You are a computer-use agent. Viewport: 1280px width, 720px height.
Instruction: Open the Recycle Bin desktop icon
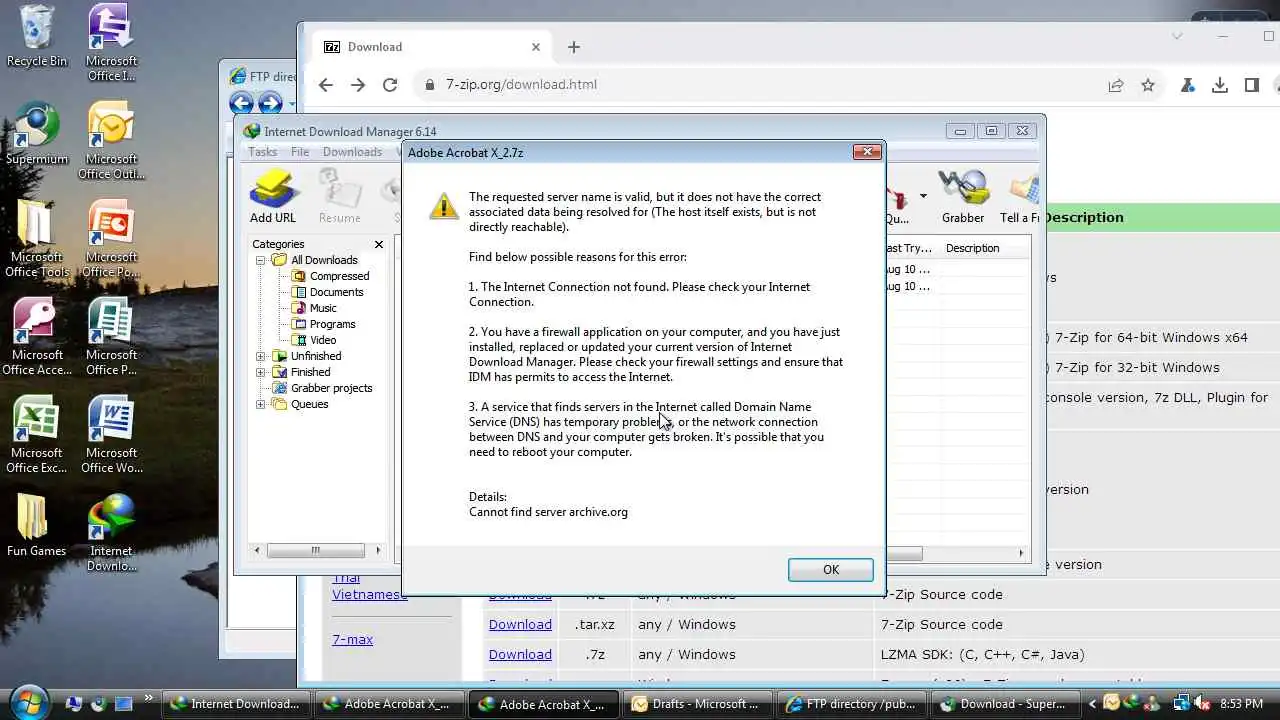pyautogui.click(x=37, y=36)
